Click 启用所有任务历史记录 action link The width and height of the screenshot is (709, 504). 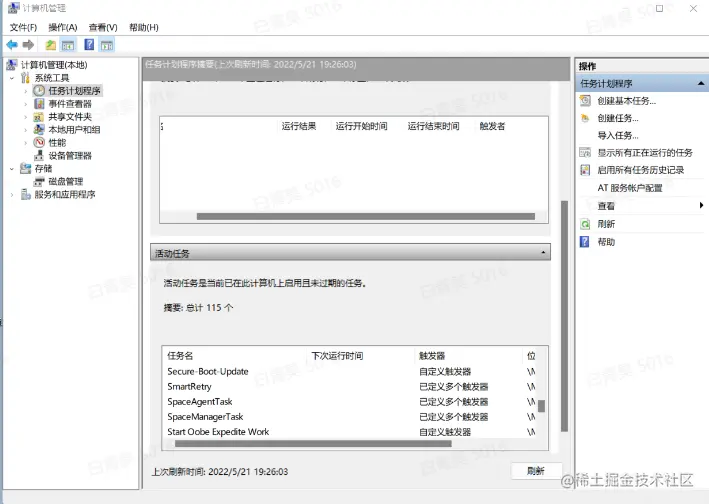641,170
